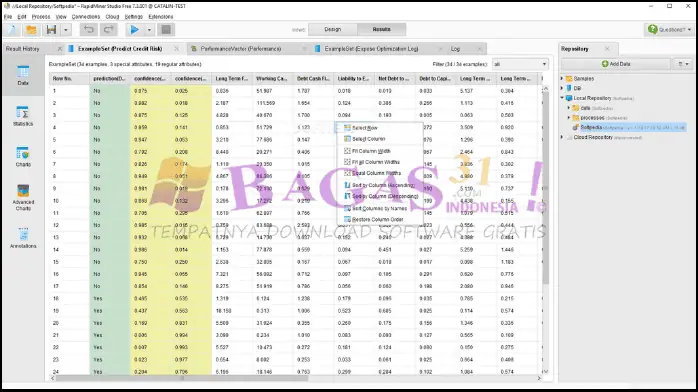Click the scroll left arrow

[x=53, y=378]
